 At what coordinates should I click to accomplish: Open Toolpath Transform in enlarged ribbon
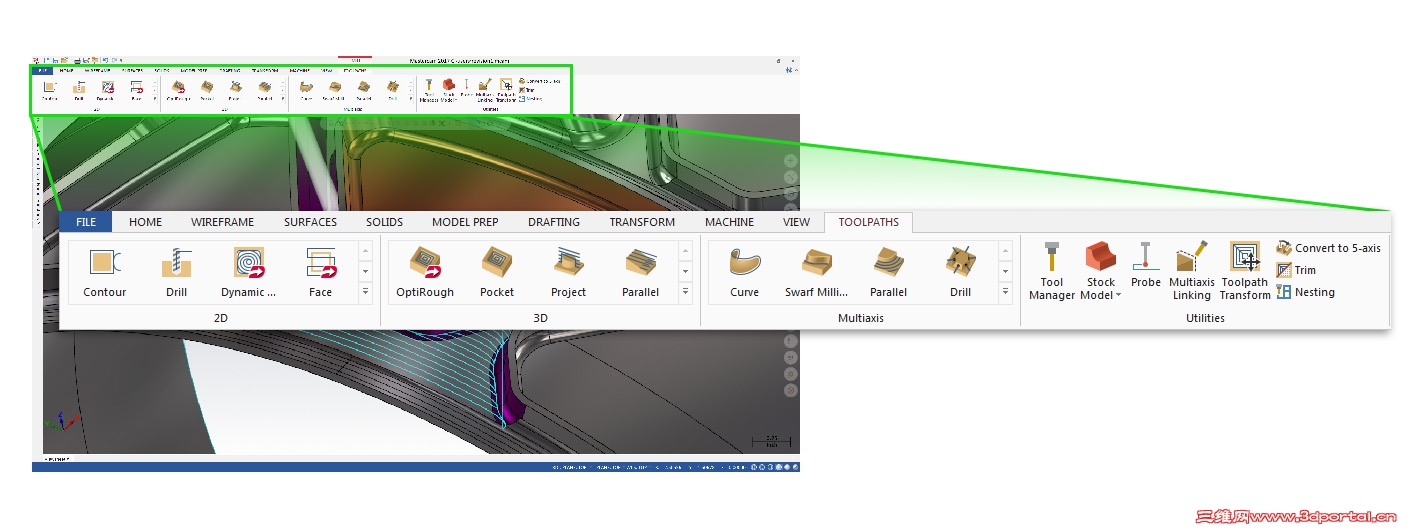click(1245, 270)
